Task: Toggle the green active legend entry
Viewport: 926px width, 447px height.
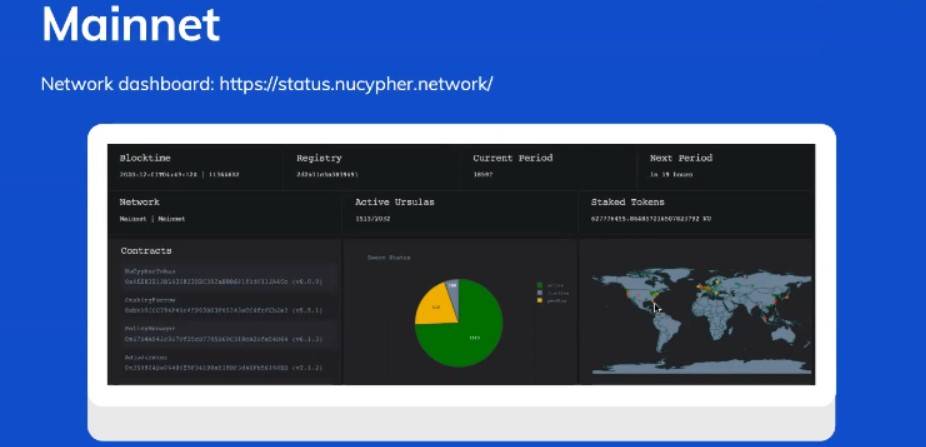Action: (551, 286)
